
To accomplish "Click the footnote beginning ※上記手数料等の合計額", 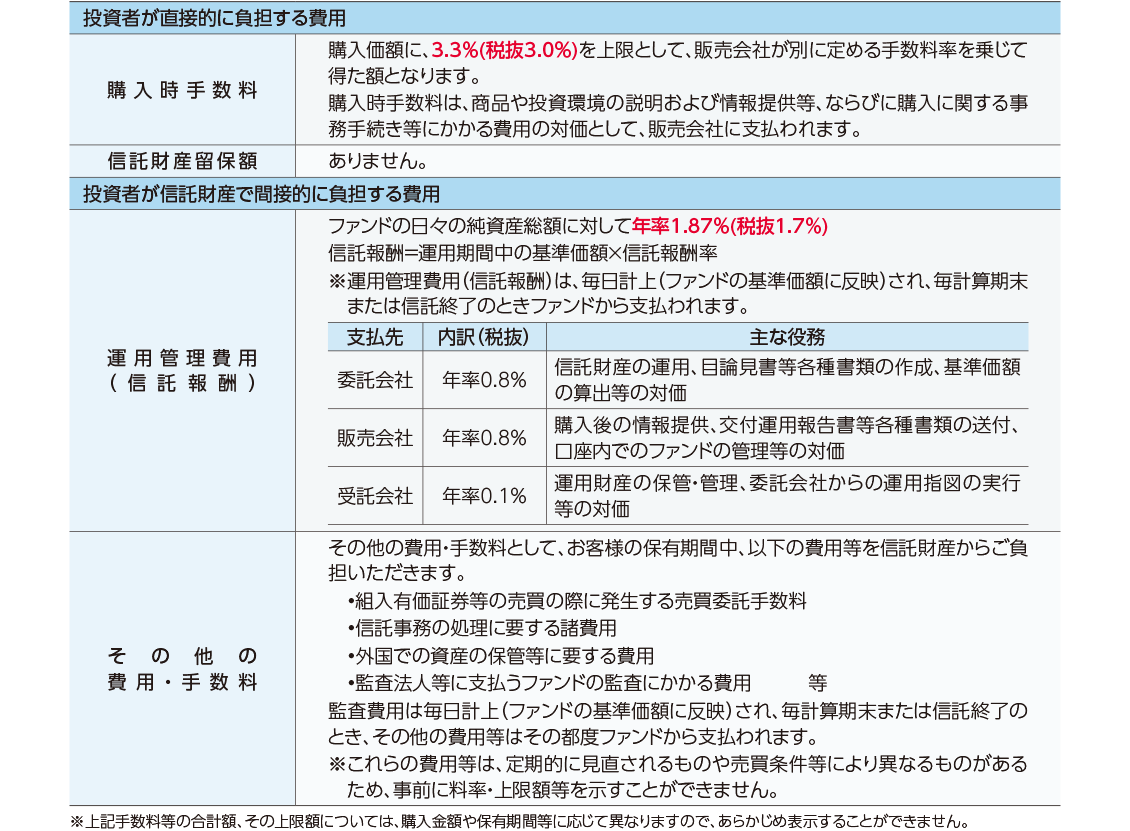I will [520, 822].
